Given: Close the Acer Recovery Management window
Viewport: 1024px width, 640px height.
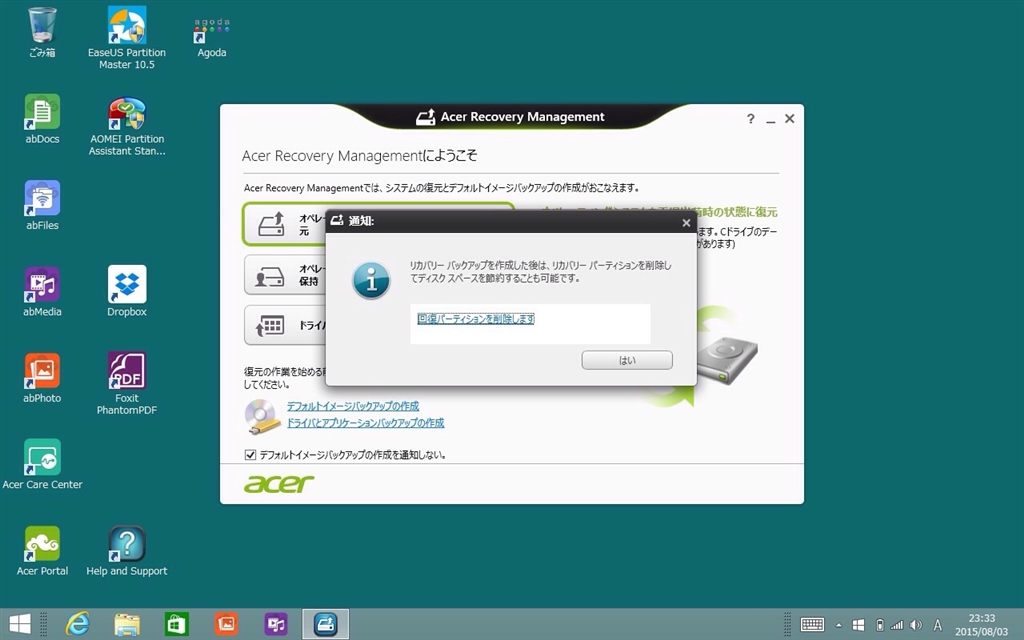Looking at the screenshot, I should (x=790, y=118).
